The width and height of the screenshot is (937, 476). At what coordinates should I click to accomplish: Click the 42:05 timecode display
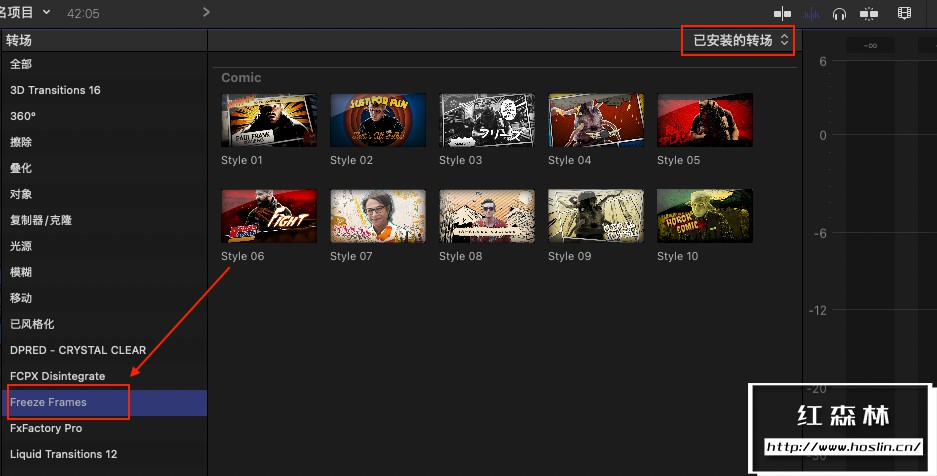pos(83,13)
